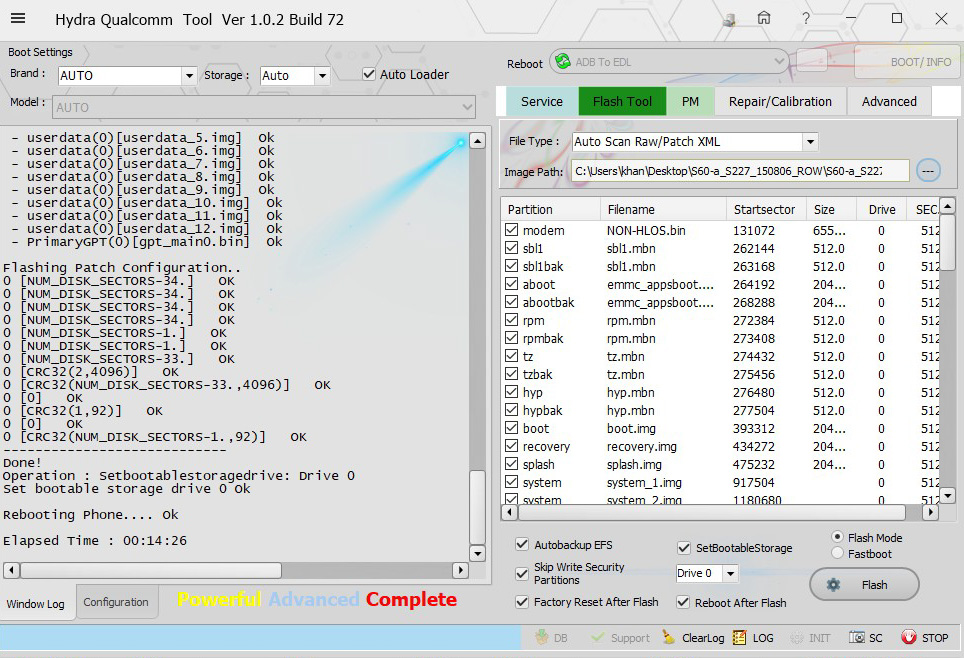
Task: Toggle Factory Reset After Flash
Action: coord(522,602)
